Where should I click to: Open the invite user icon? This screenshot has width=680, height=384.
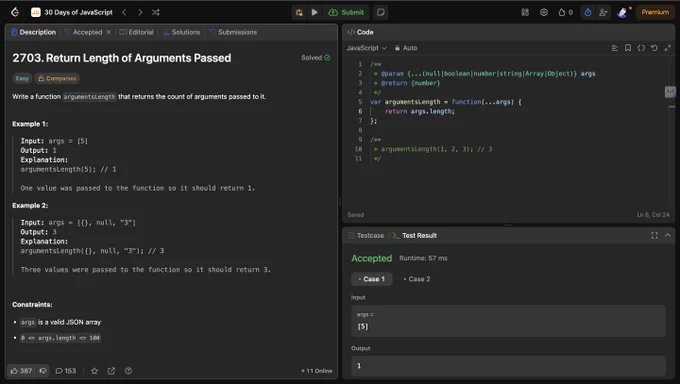pos(603,12)
